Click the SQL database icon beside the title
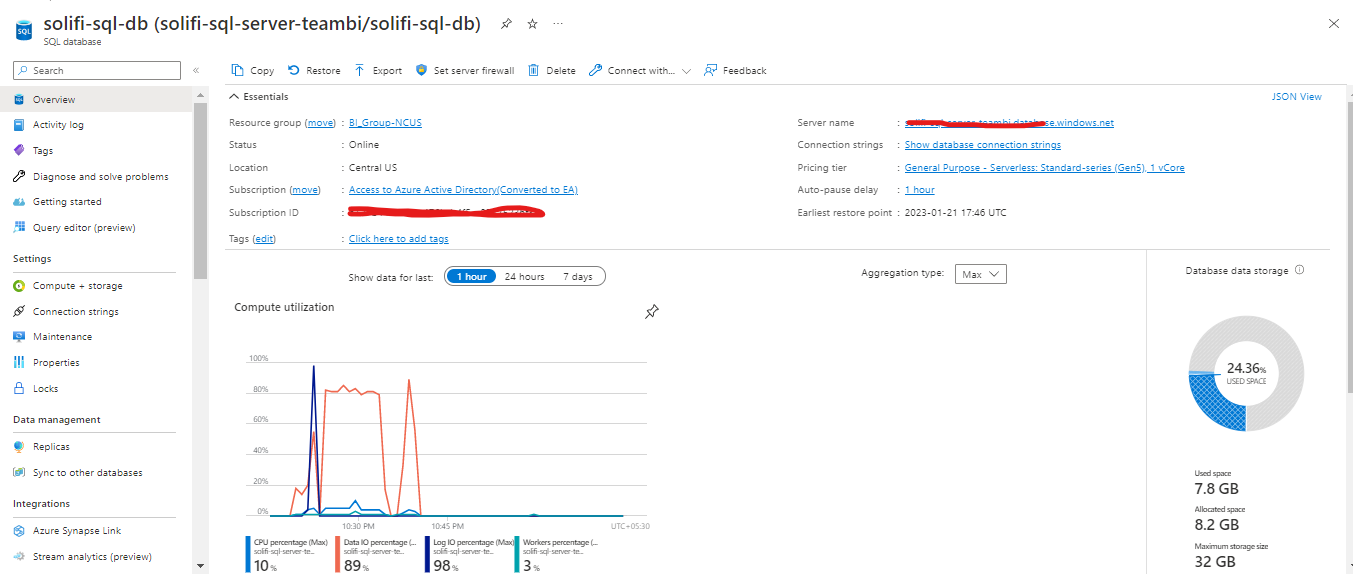Image resolution: width=1353 pixels, height=574 pixels. pyautogui.click(x=24, y=30)
